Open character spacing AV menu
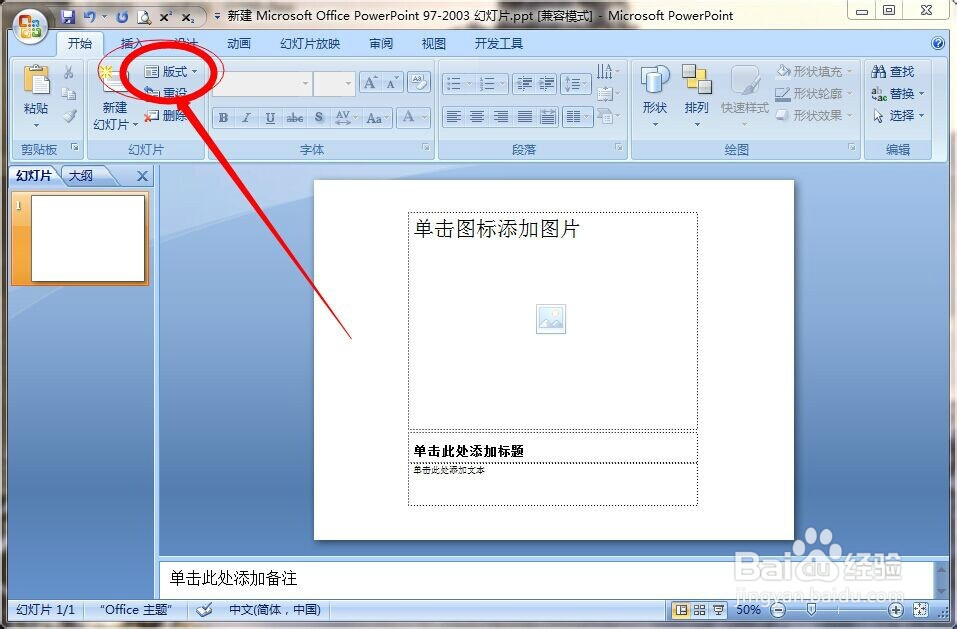 tap(346, 118)
